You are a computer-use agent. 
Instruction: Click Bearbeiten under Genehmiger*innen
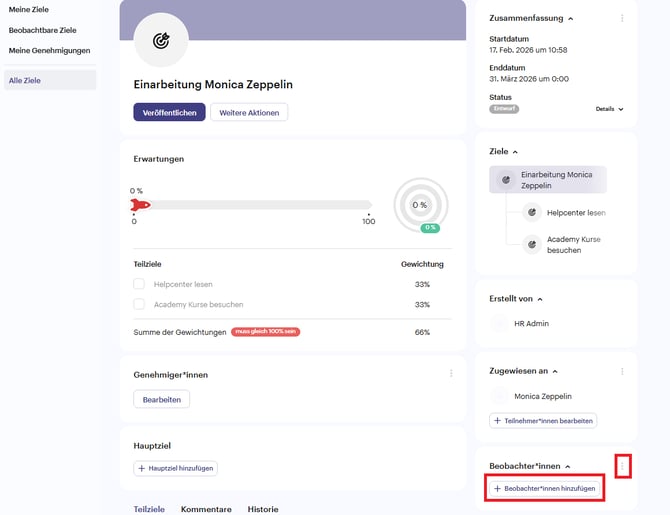coord(162,400)
